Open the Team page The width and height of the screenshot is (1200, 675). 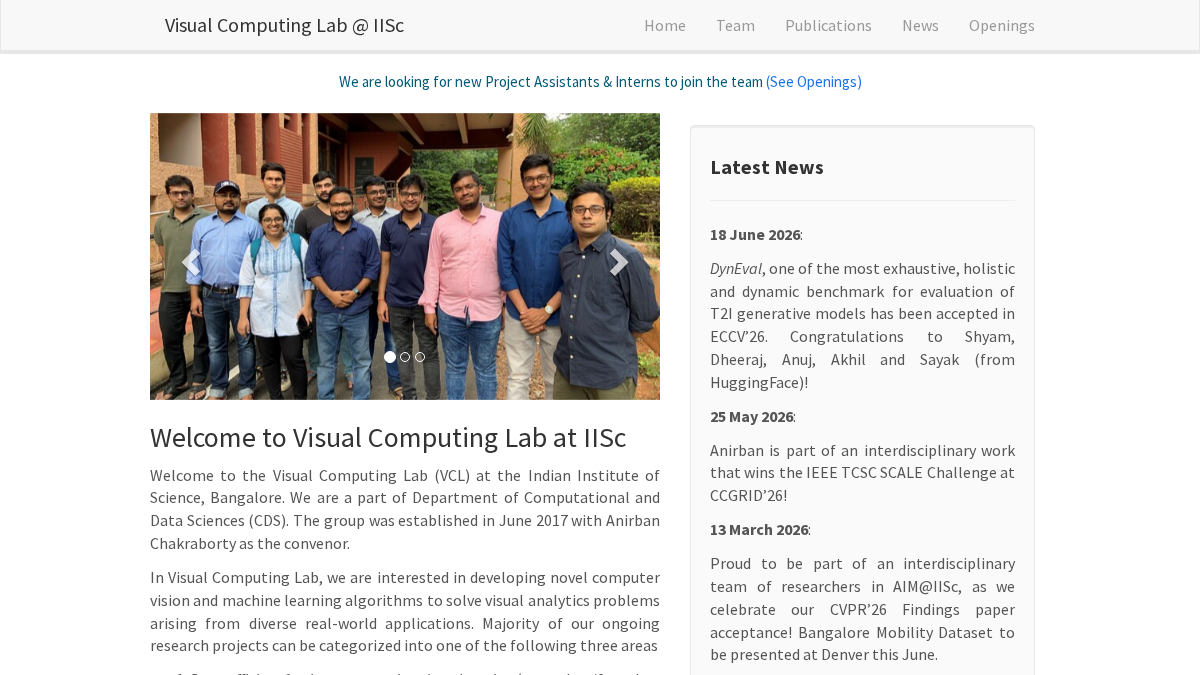point(735,25)
